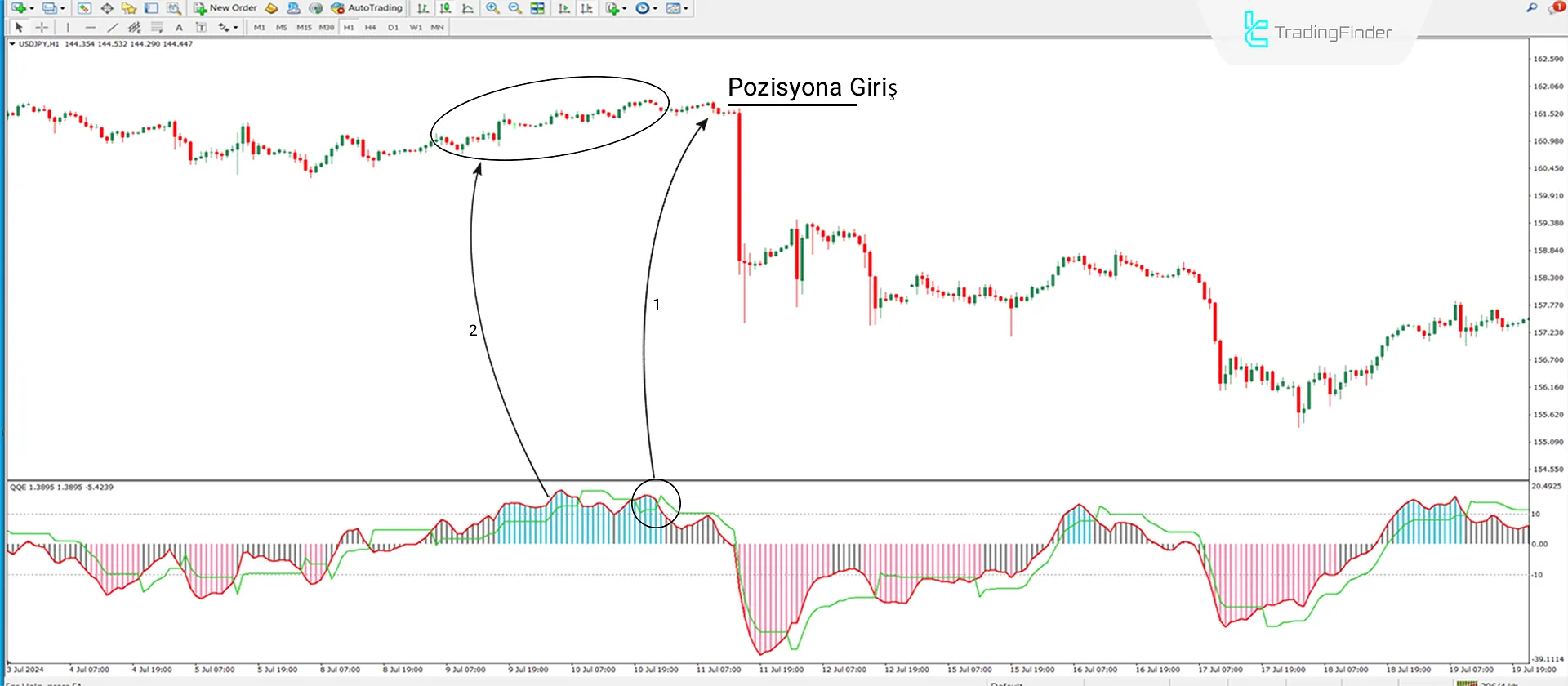This screenshot has width=1568, height=686.
Task: Switch to the M15 timeframe
Action: point(304,27)
